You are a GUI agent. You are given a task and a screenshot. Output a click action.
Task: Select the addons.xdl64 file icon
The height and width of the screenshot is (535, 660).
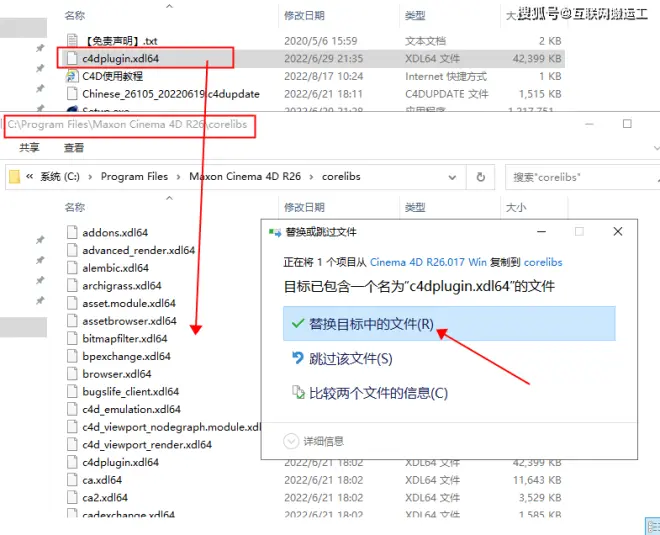tap(71, 233)
